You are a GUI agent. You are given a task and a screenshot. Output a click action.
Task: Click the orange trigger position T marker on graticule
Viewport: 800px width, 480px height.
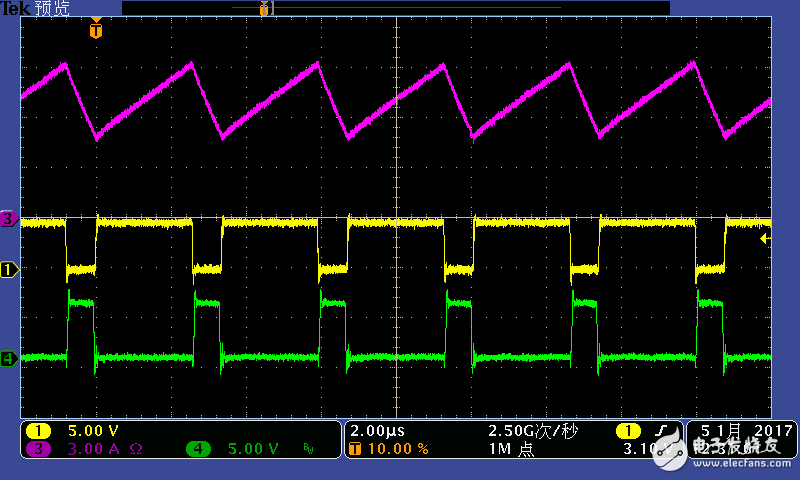(x=95, y=31)
